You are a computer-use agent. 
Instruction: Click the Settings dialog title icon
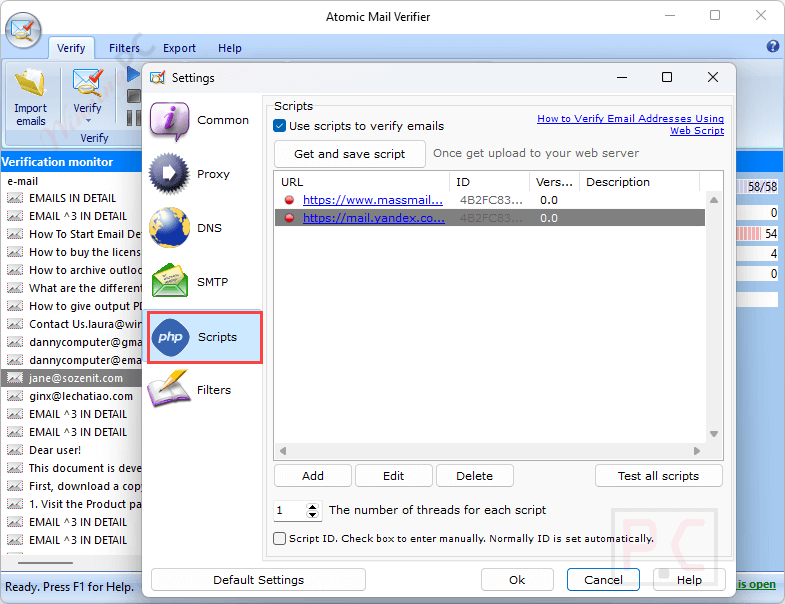click(x=158, y=78)
